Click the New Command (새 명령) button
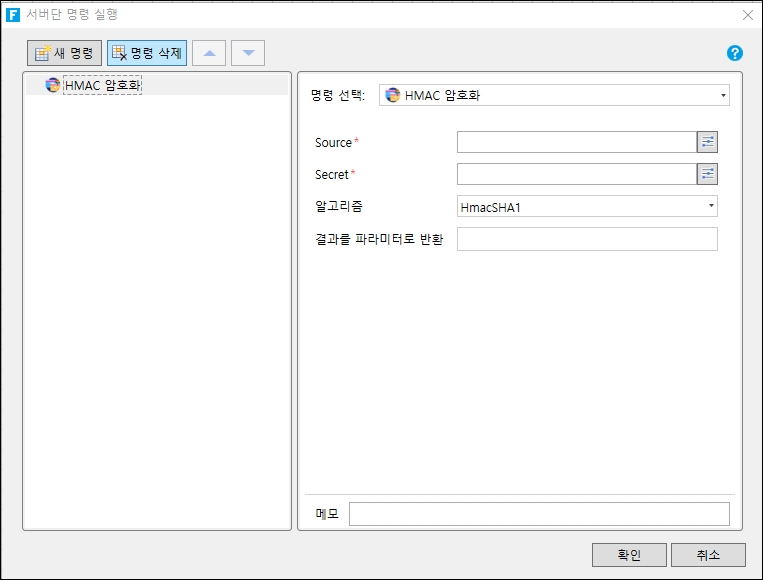 click(x=64, y=53)
